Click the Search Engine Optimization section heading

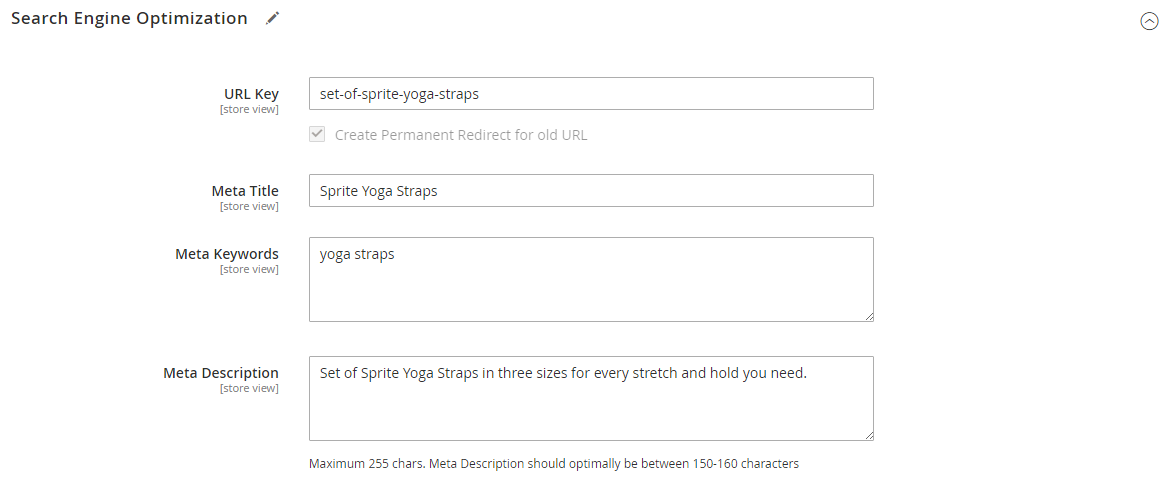pos(129,18)
